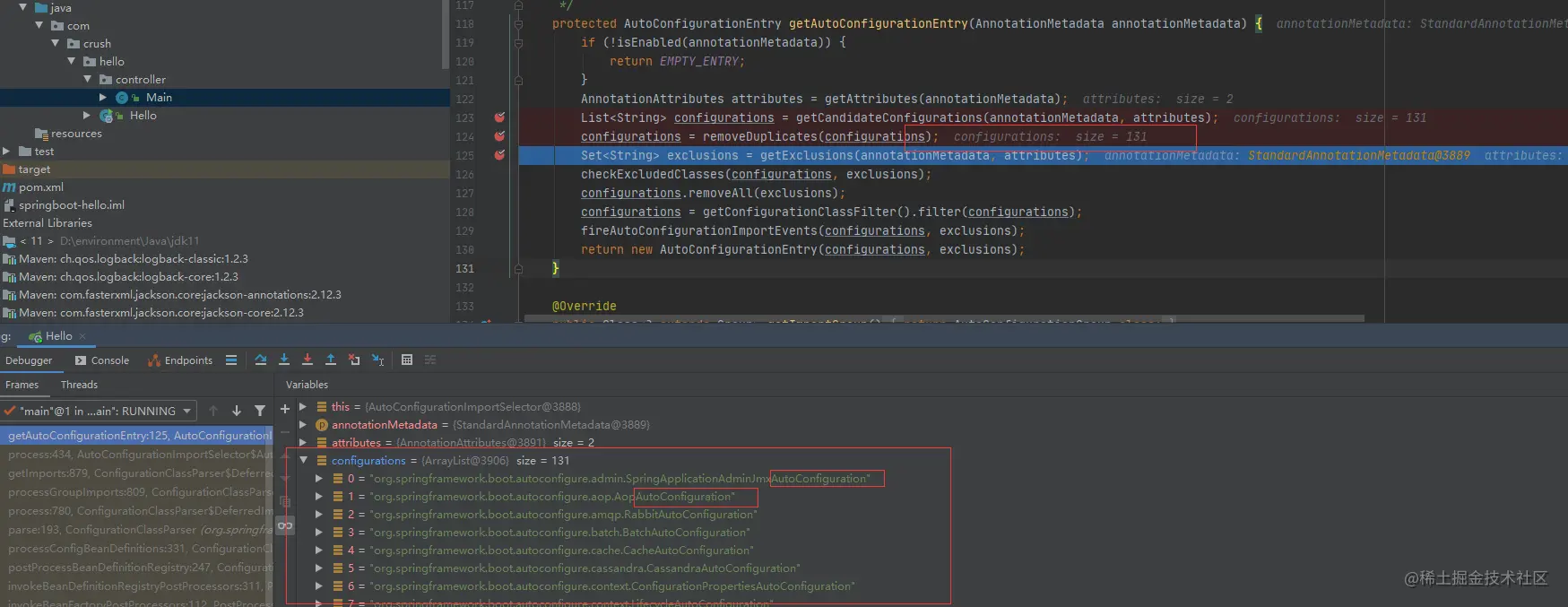The height and width of the screenshot is (607, 1568).
Task: Click the copy value icon beside Variables
Action: [285, 502]
